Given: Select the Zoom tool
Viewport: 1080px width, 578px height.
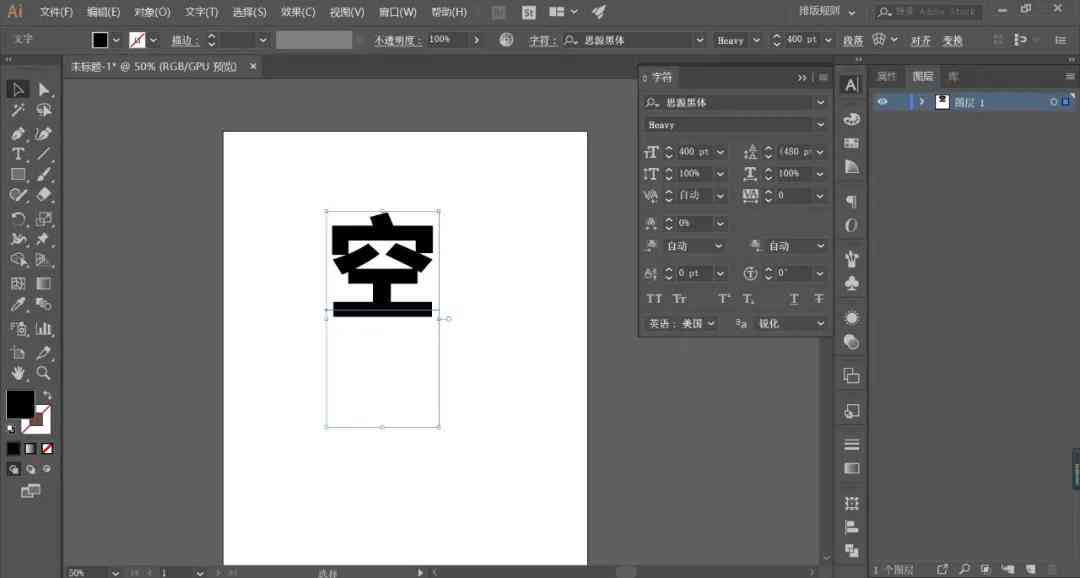Looking at the screenshot, I should point(43,373).
